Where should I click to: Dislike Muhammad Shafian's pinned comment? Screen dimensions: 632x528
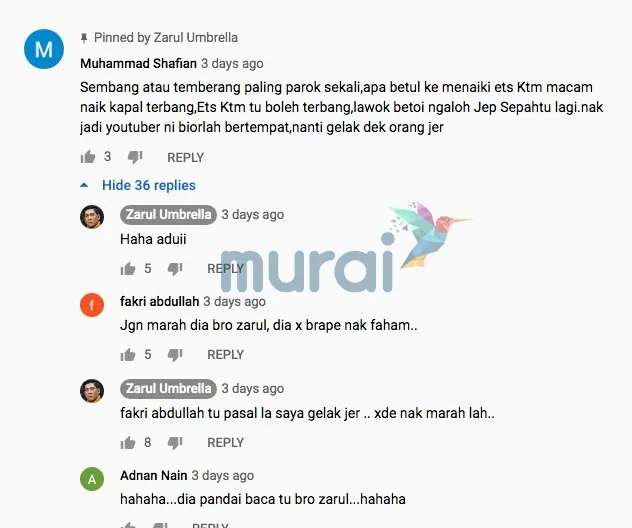[x=135, y=157]
